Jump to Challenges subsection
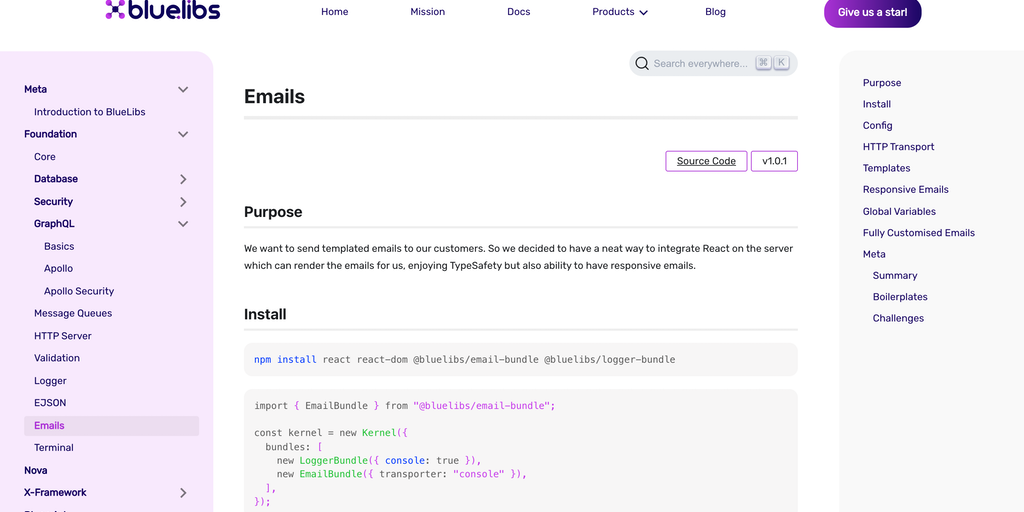The image size is (1024, 512). click(898, 318)
